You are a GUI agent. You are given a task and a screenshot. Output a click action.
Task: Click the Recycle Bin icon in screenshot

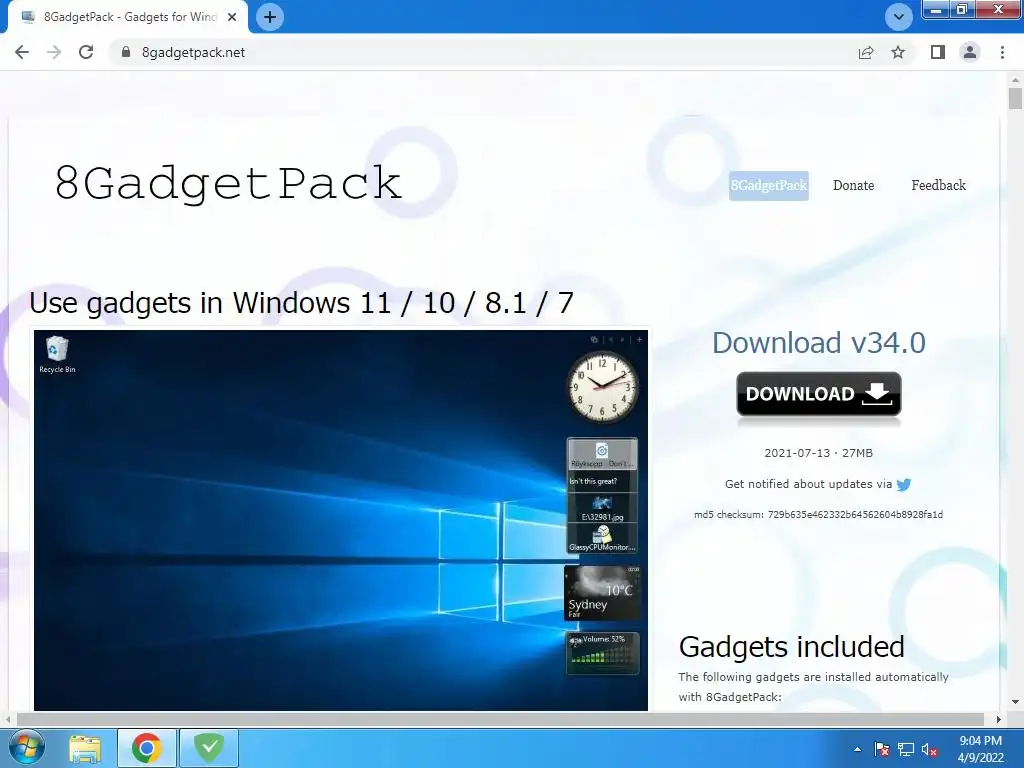(x=57, y=355)
